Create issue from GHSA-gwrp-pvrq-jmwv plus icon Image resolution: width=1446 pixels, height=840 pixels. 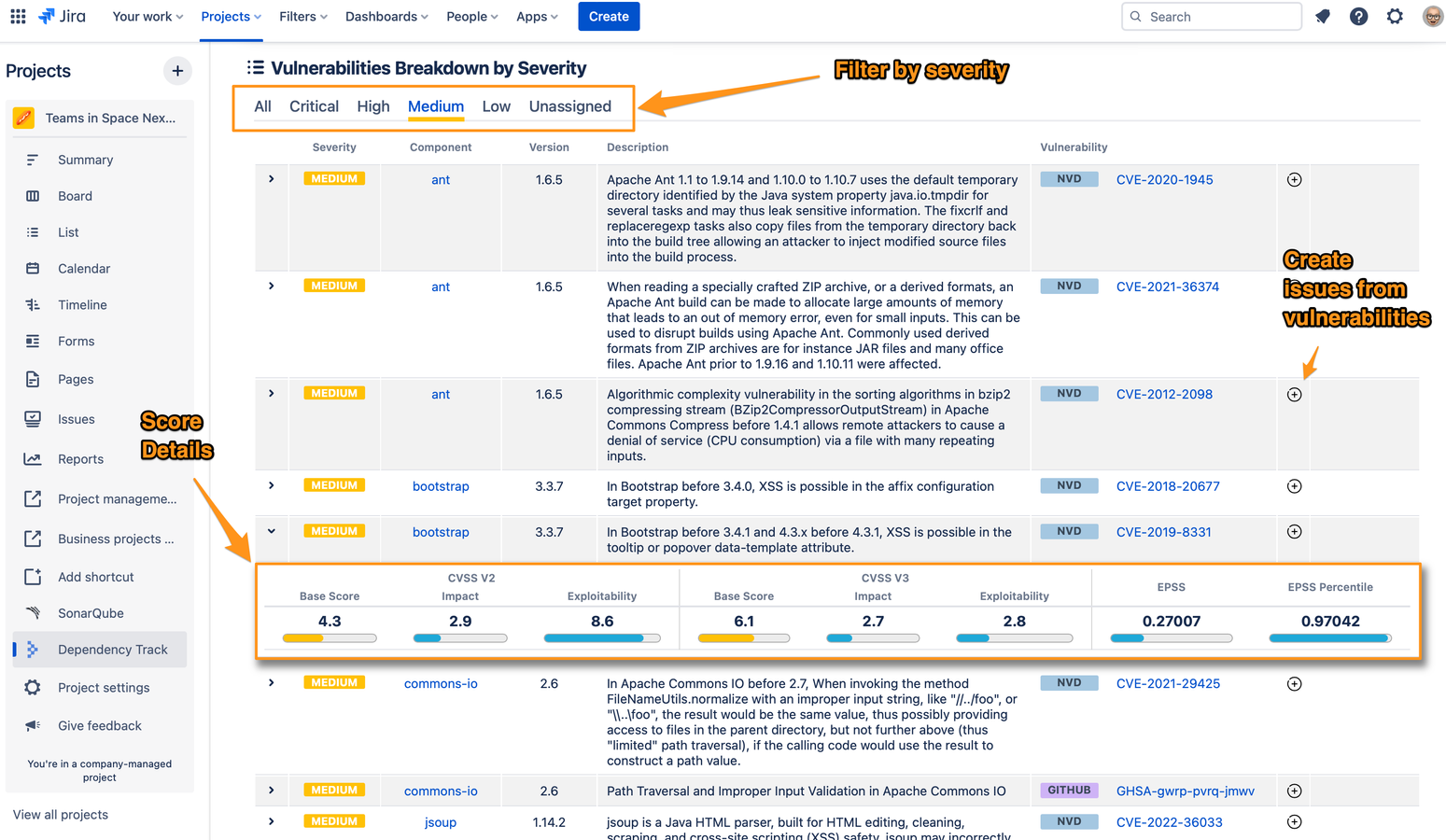[1294, 791]
